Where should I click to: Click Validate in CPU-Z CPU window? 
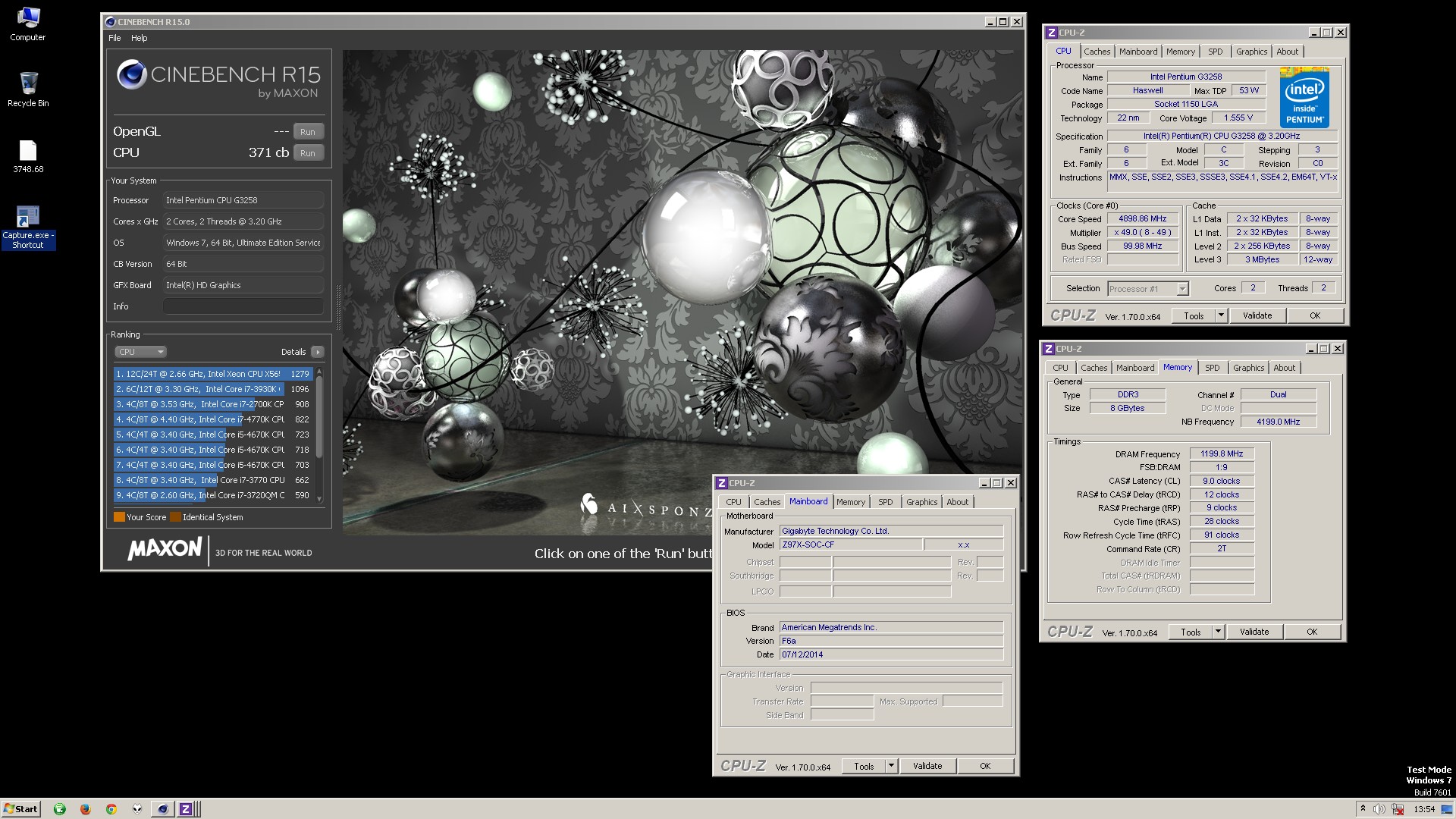click(x=1257, y=315)
